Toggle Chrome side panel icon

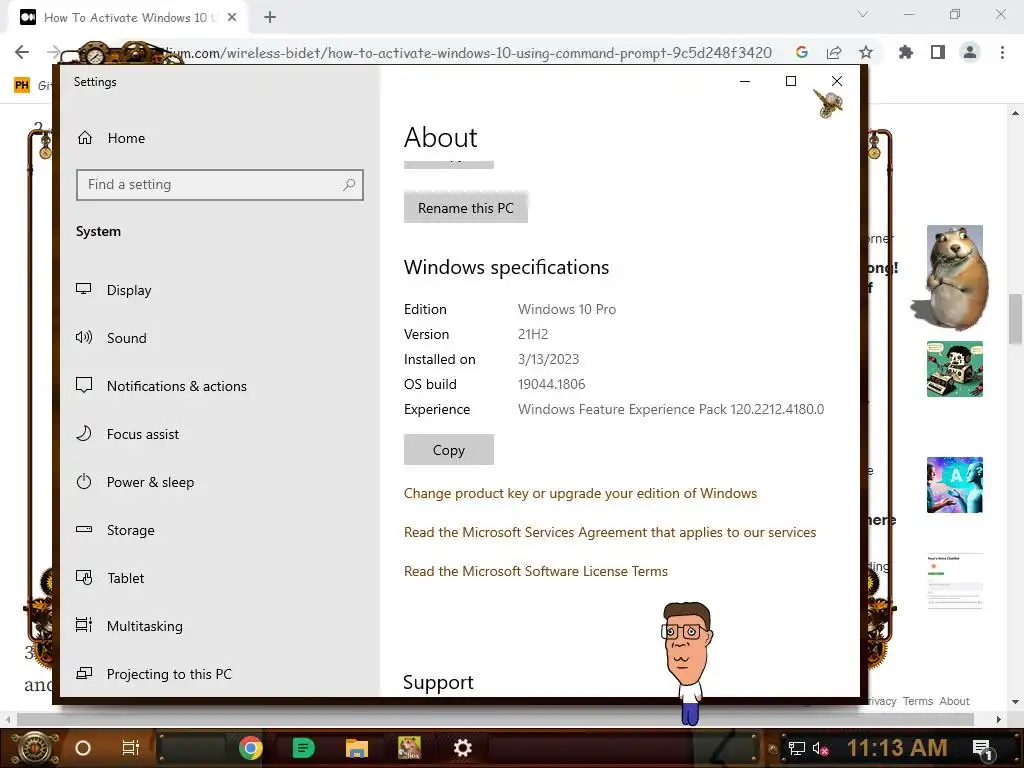(938, 52)
